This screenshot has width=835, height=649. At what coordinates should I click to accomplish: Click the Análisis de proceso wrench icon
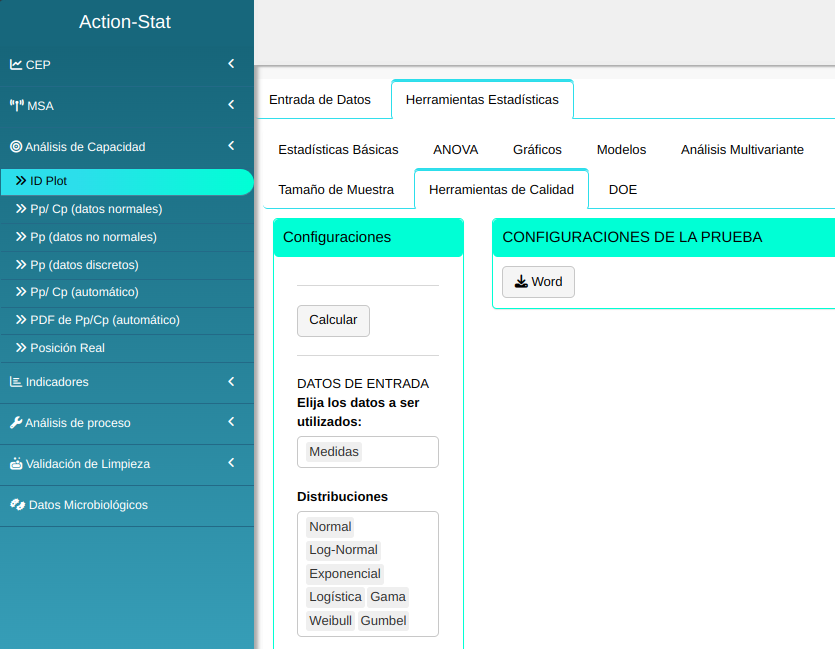pyautogui.click(x=16, y=423)
